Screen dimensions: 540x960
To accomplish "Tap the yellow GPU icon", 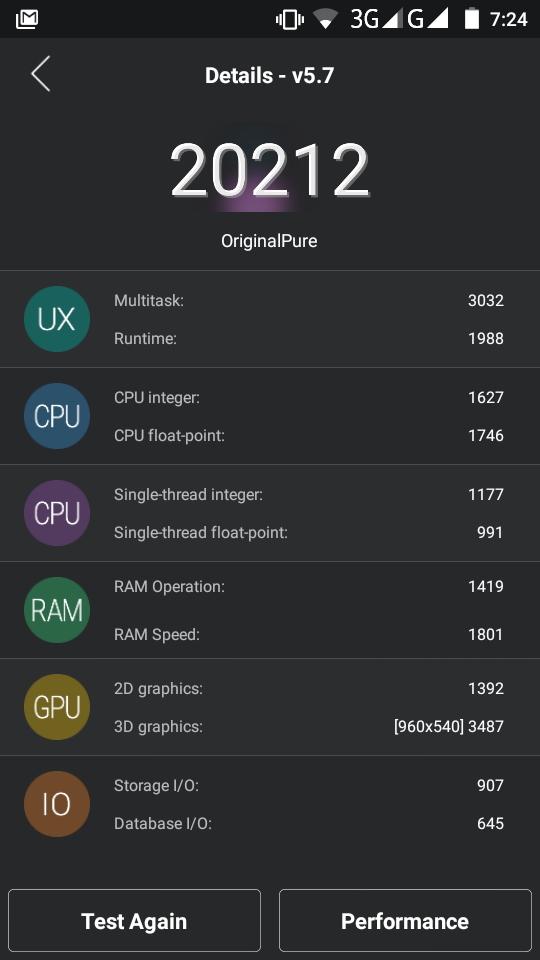I will (57, 707).
